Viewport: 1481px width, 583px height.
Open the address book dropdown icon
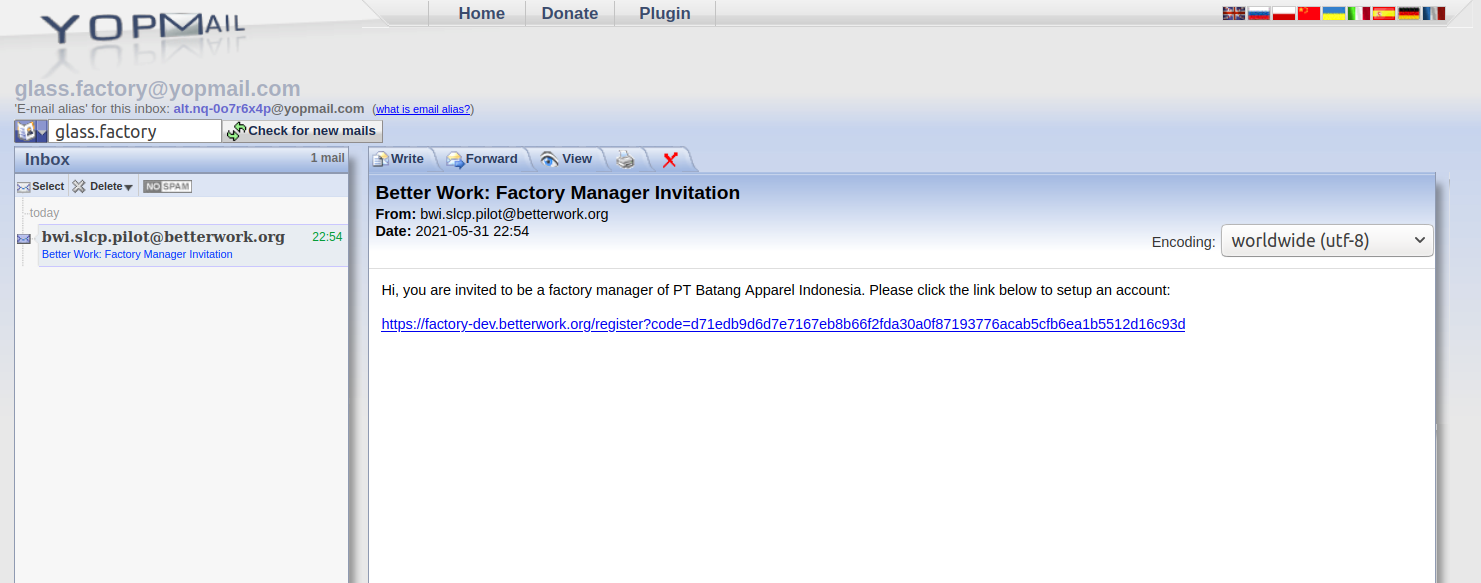tap(31, 131)
